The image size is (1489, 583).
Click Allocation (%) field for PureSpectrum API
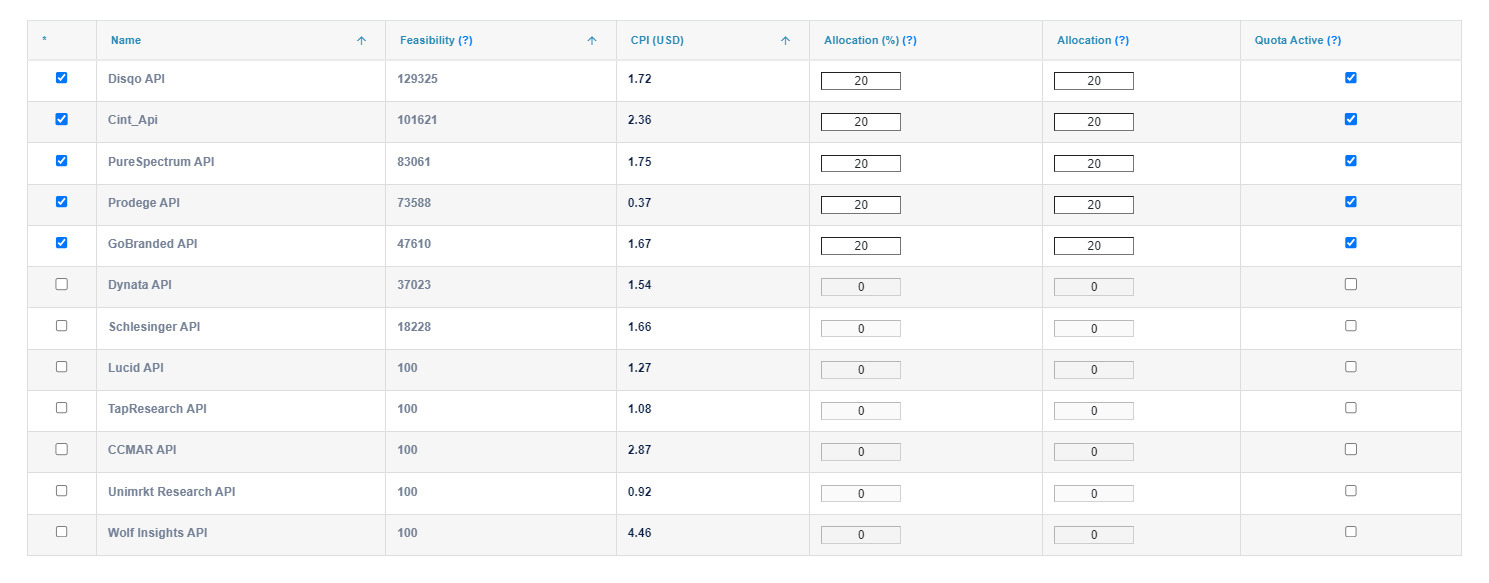[x=861, y=163]
